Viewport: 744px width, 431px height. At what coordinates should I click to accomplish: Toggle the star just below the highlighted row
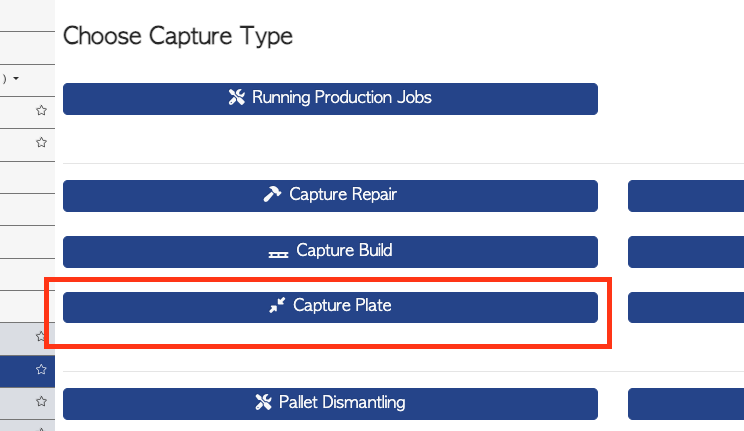(41, 402)
